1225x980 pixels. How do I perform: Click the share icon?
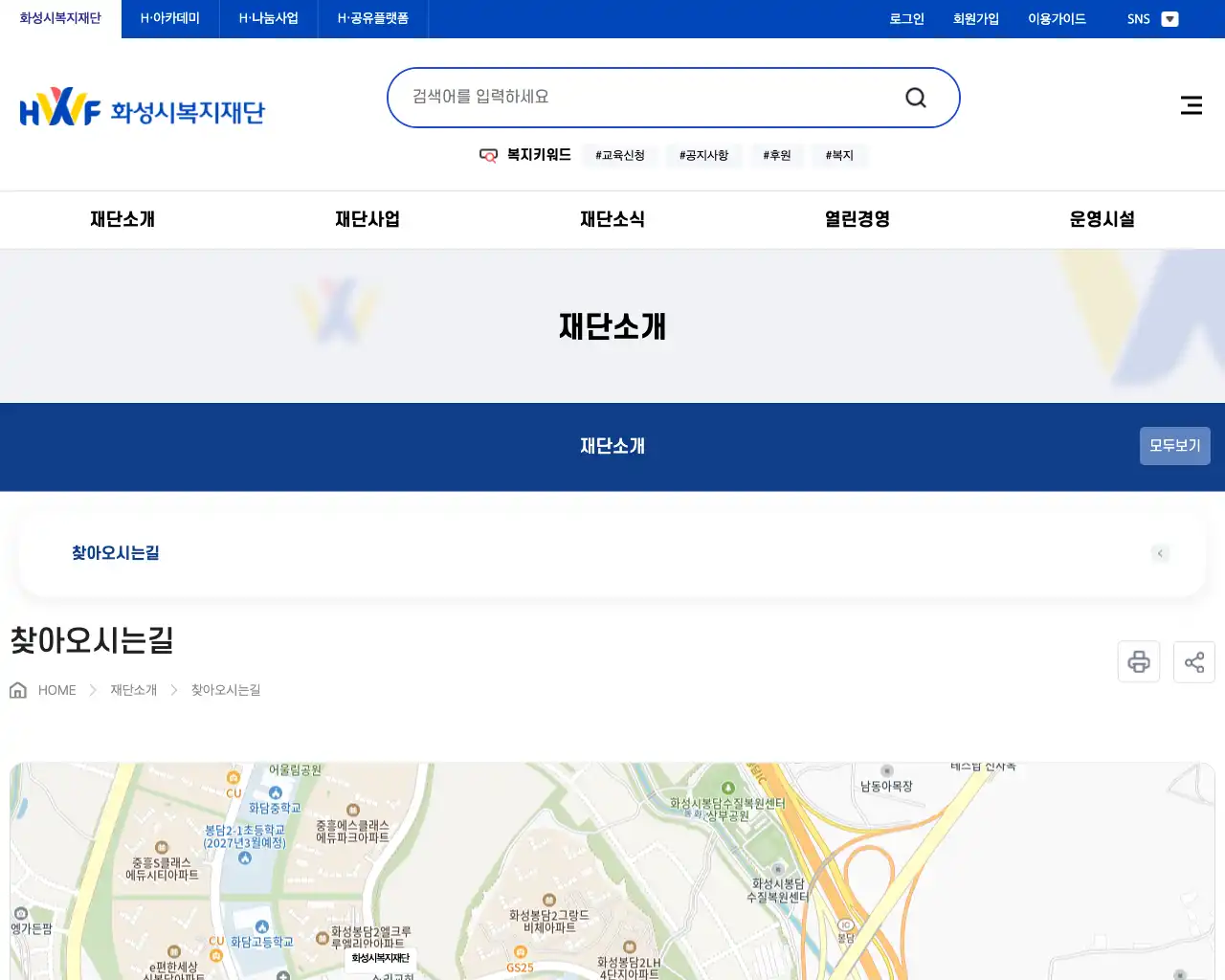(1193, 661)
